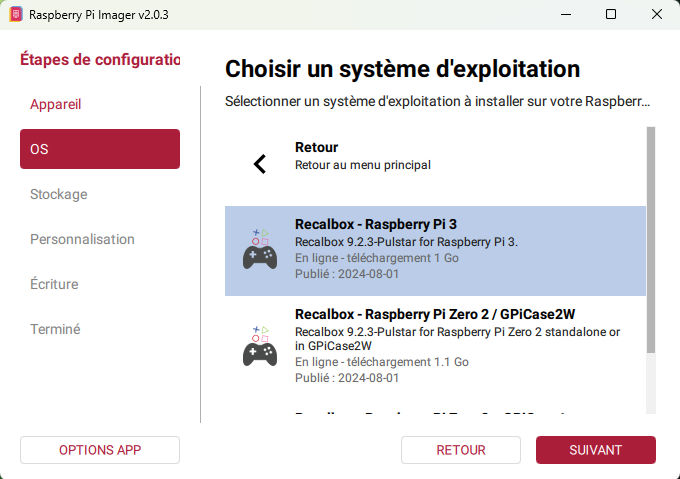Image resolution: width=680 pixels, height=479 pixels.
Task: Maximize the Raspberry Pi Imager window
Action: point(611,15)
